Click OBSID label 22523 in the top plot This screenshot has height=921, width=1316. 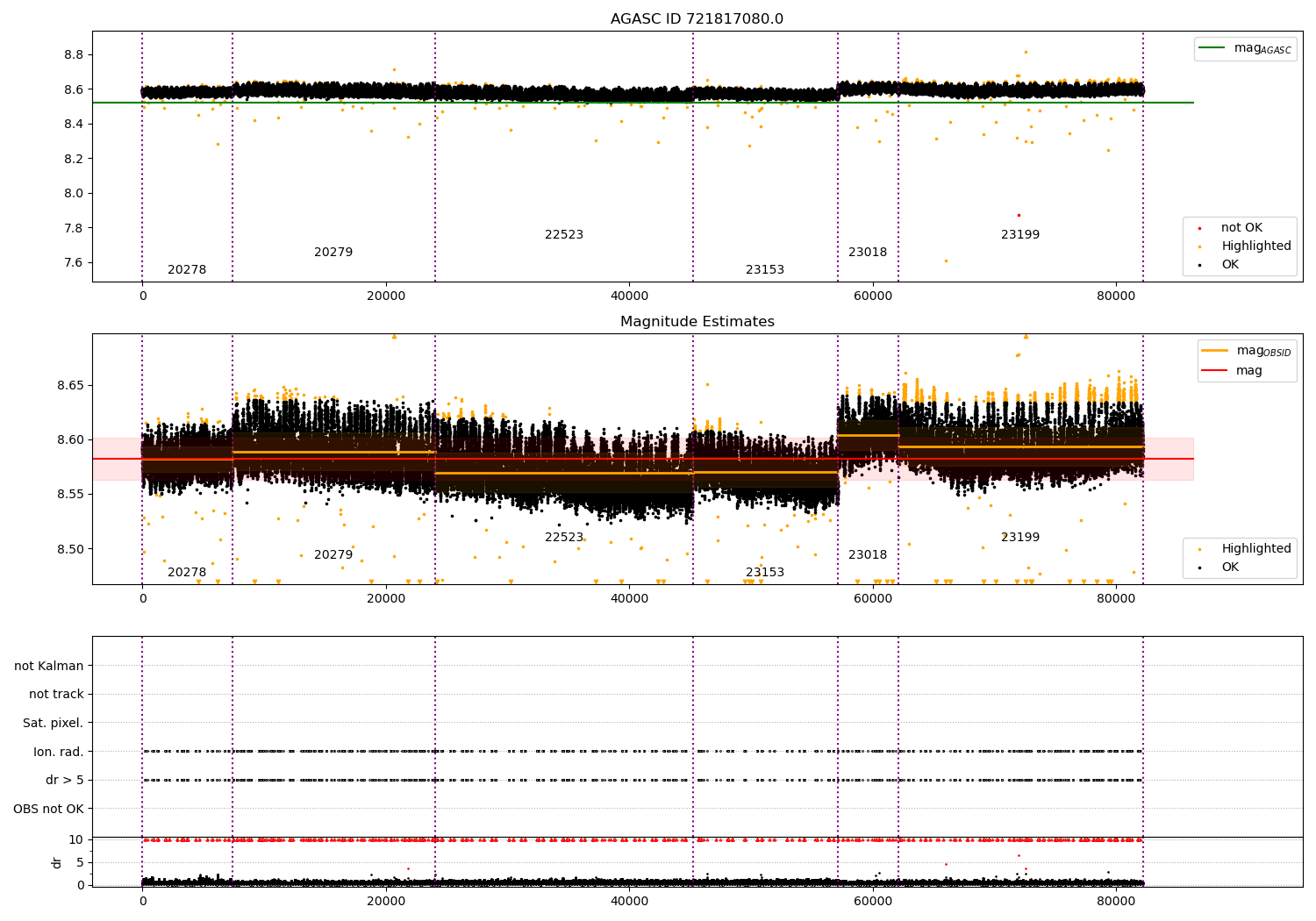pos(564,235)
